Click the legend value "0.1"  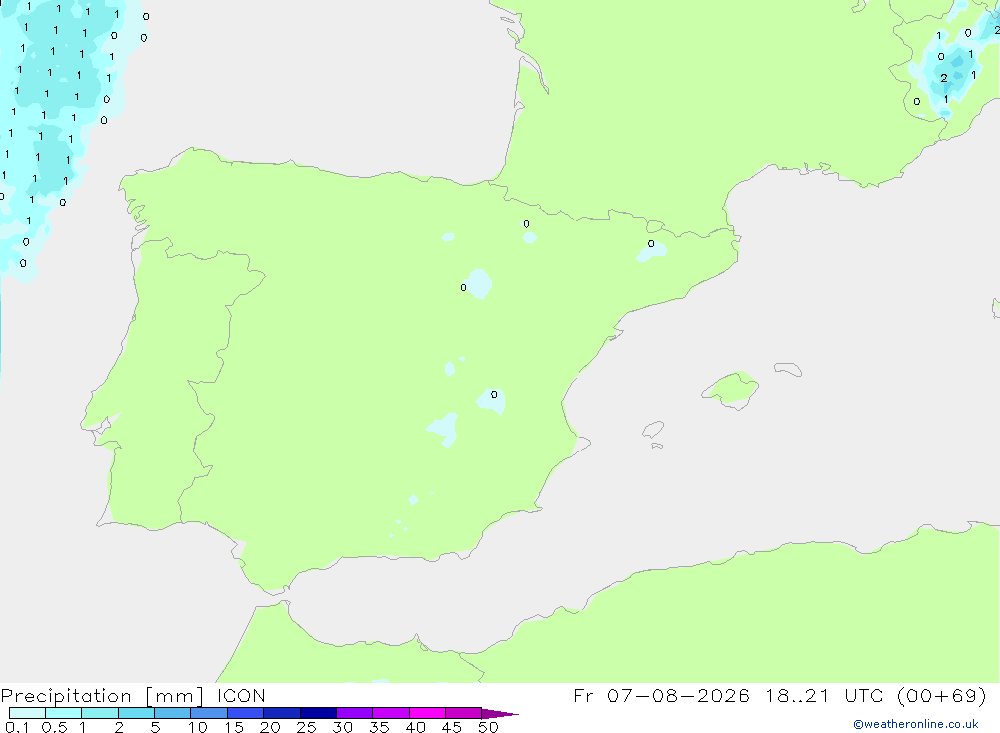[17, 727]
